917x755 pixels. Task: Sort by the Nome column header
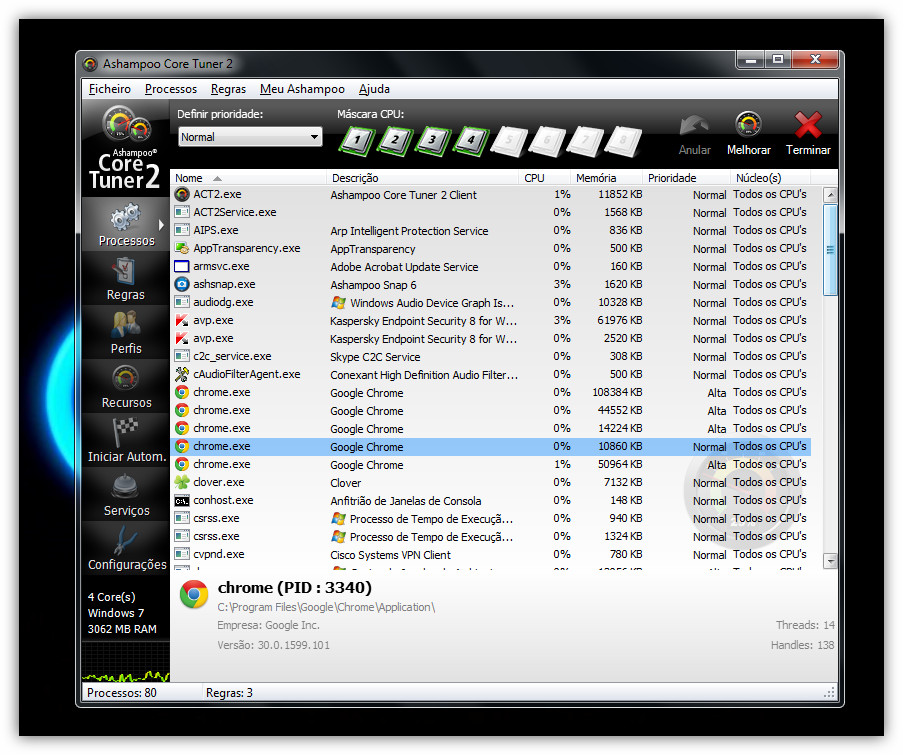pos(248,178)
